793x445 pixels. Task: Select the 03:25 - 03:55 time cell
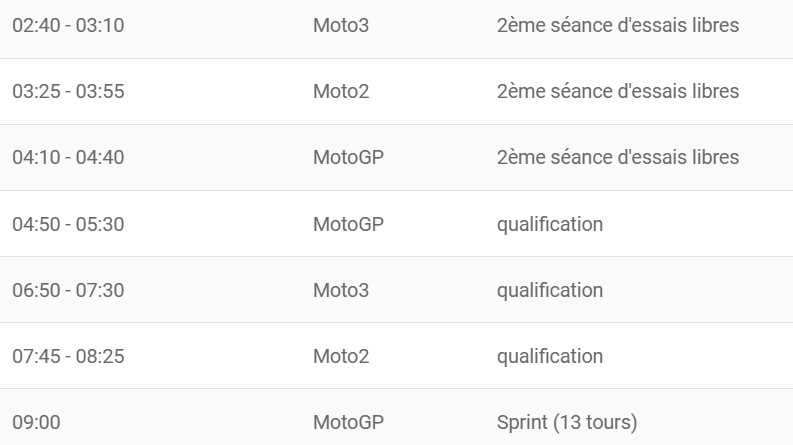(68, 92)
